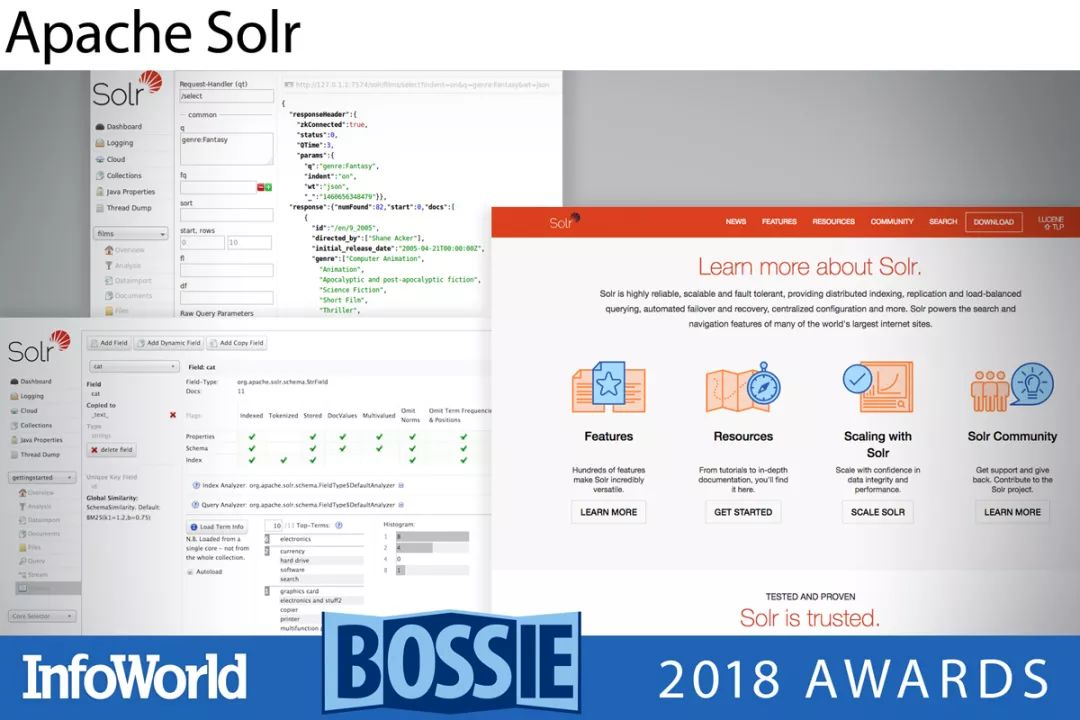This screenshot has width=1080, height=720.
Task: Open Overview under the gettingstarted collection
Action: click(x=36, y=493)
